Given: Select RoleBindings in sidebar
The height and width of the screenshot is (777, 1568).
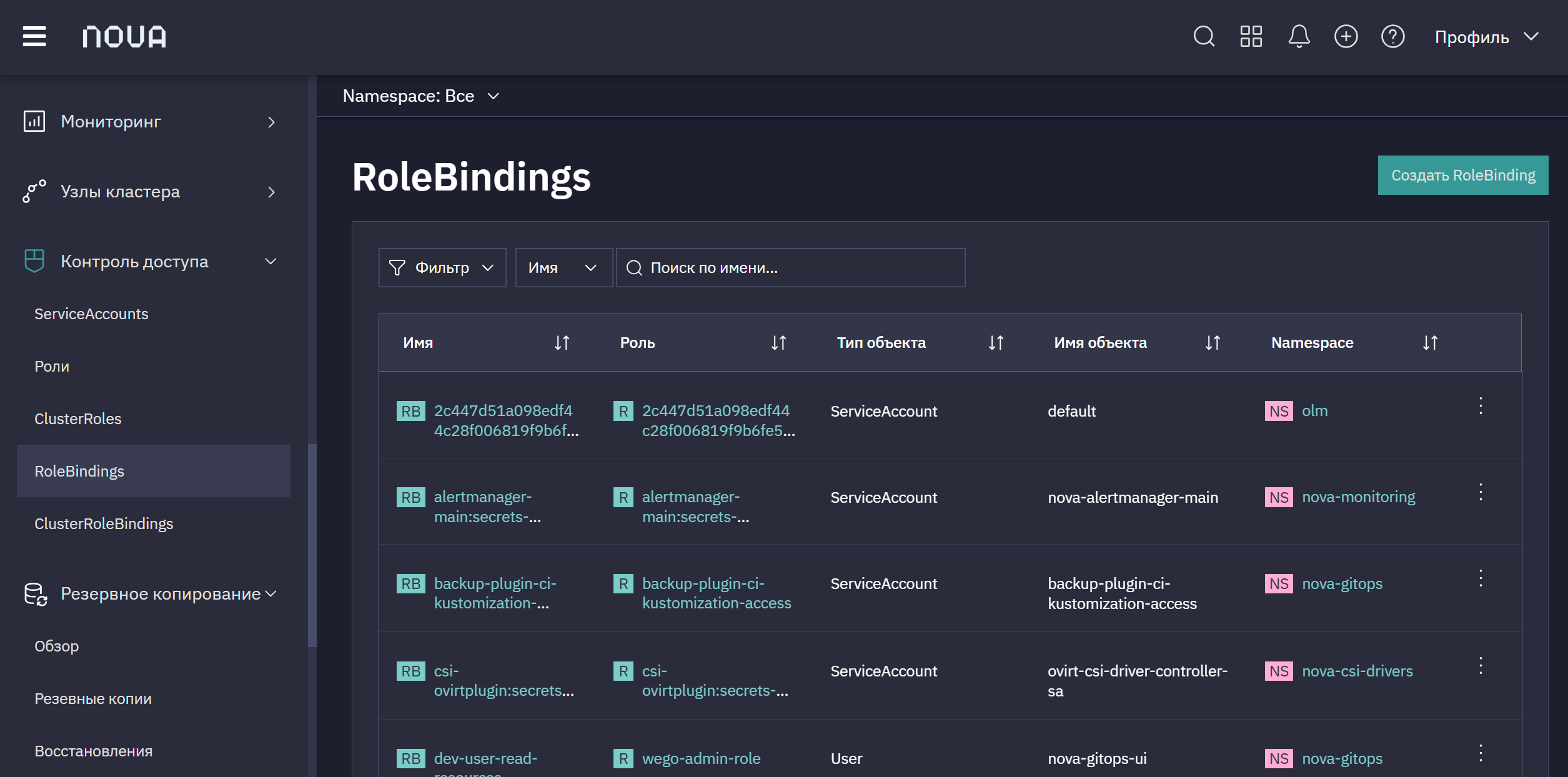Looking at the screenshot, I should tap(154, 471).
